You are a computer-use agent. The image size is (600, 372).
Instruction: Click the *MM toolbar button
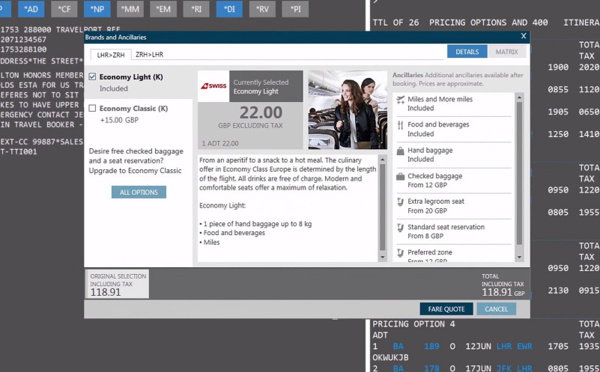[130, 9]
